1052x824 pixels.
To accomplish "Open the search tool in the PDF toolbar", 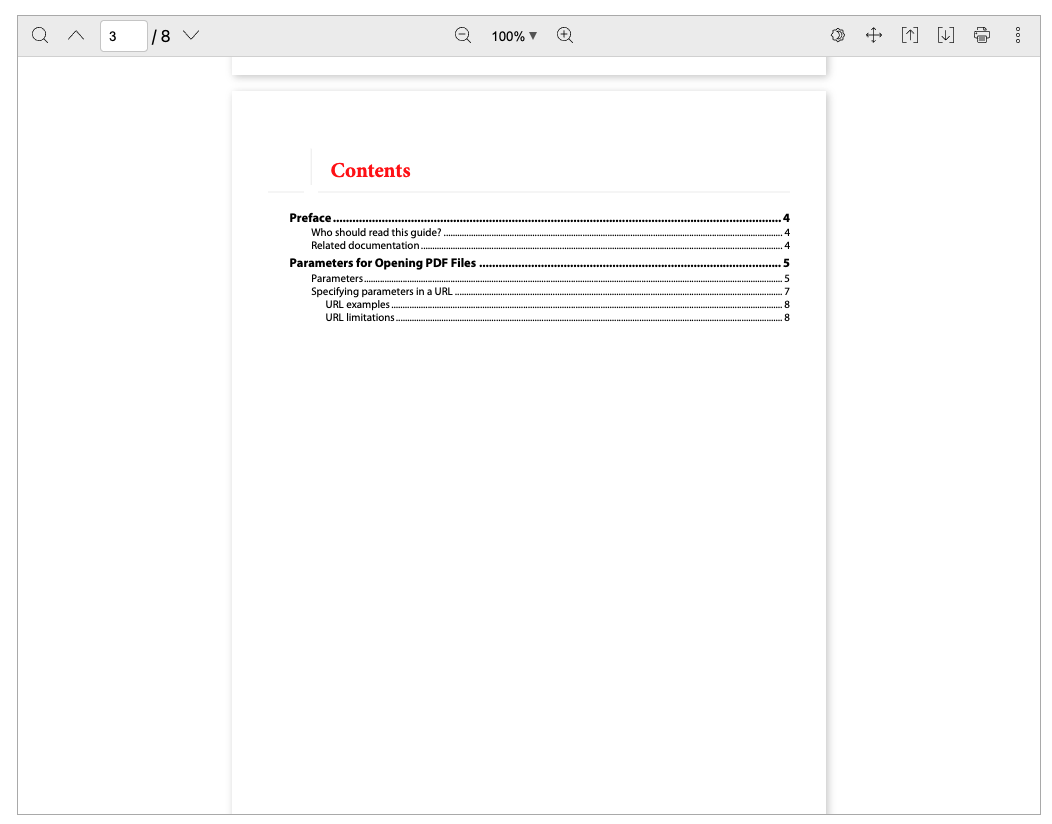I will [x=40, y=35].
